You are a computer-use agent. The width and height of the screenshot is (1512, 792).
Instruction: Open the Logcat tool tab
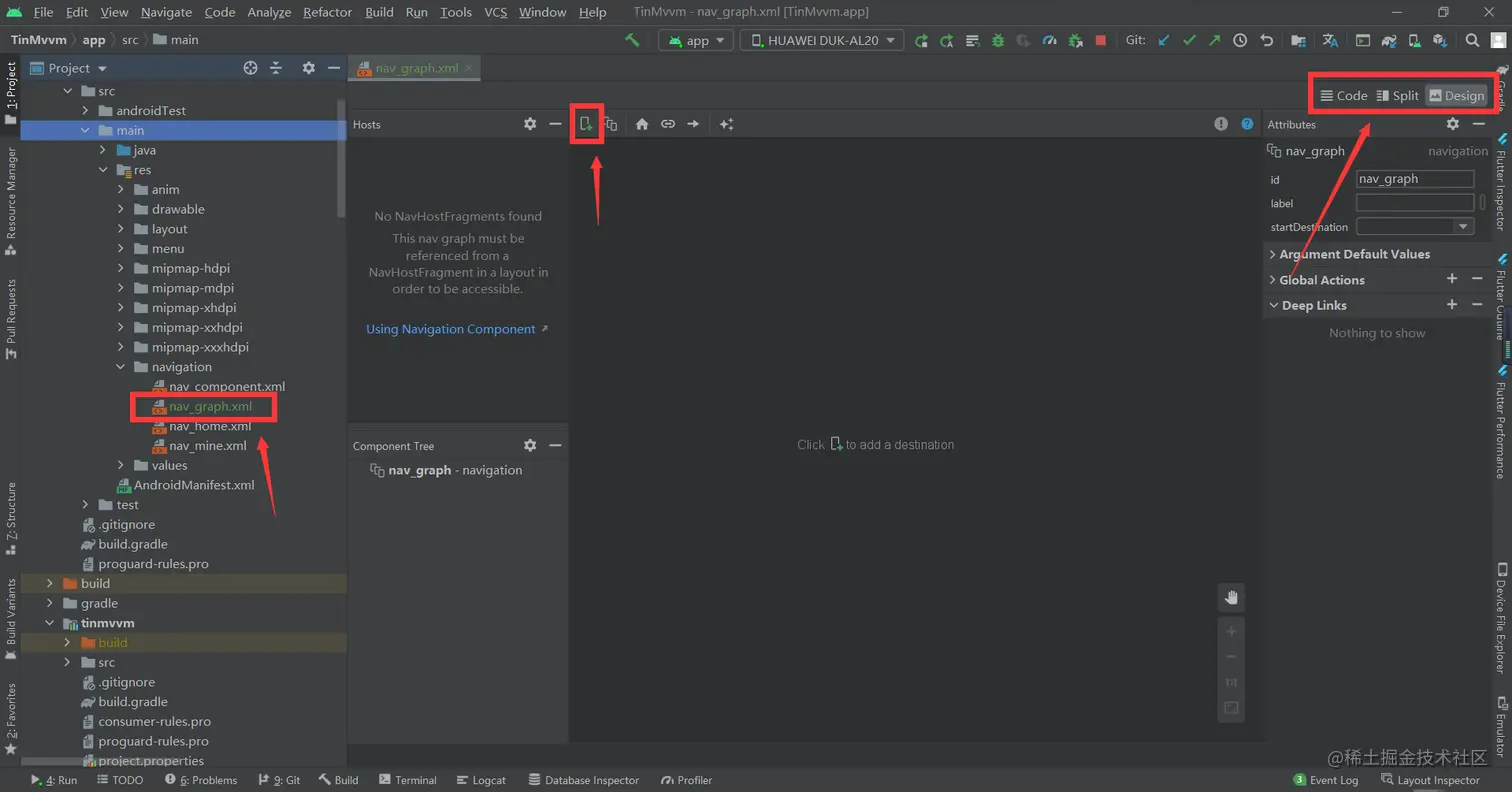click(481, 780)
